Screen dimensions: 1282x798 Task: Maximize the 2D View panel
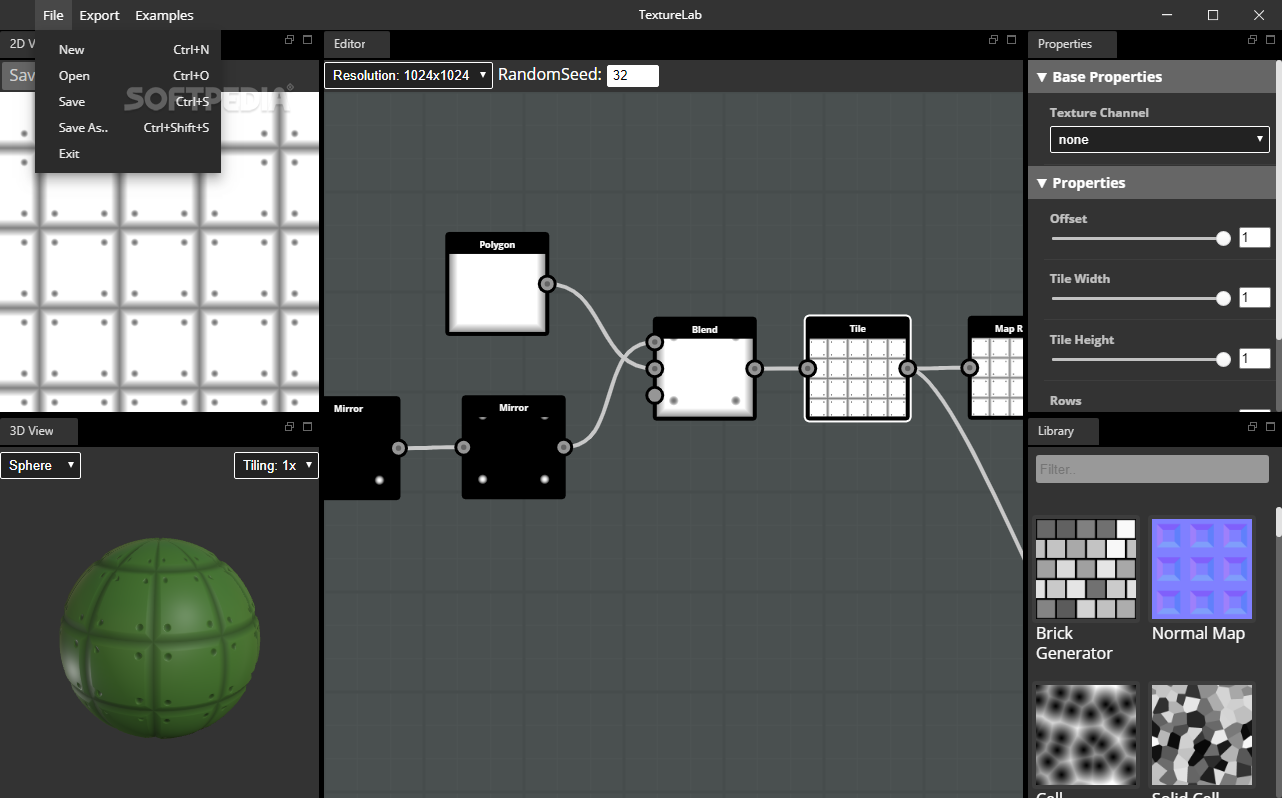(x=308, y=40)
